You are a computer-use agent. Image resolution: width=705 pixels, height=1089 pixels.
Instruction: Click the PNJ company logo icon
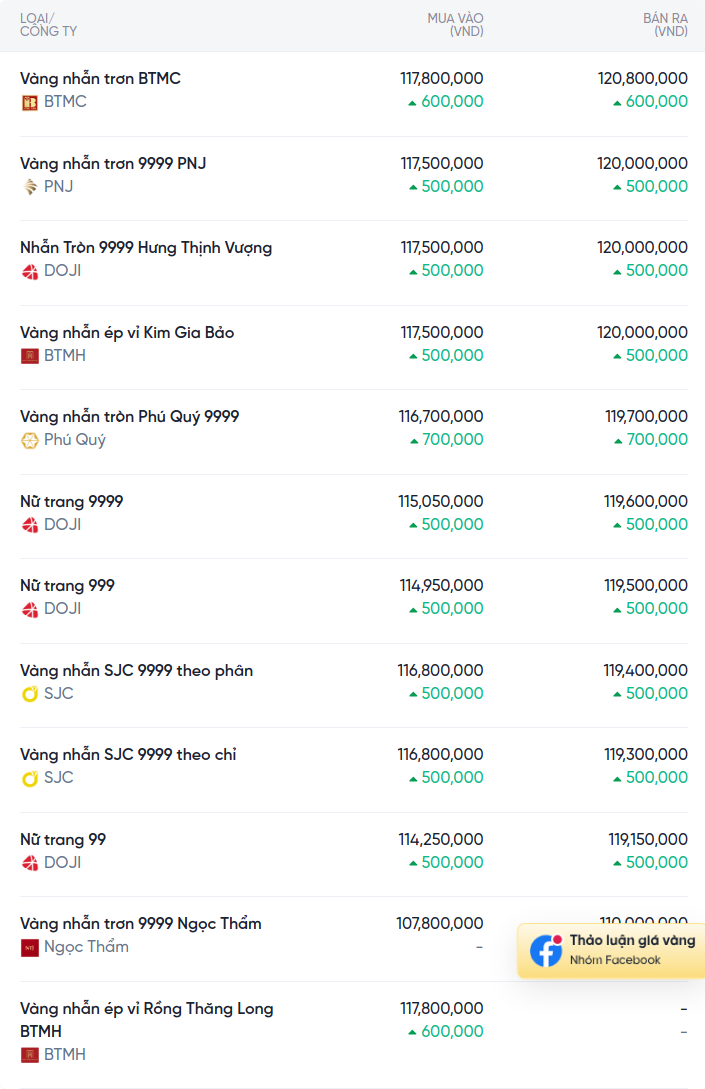tap(30, 186)
